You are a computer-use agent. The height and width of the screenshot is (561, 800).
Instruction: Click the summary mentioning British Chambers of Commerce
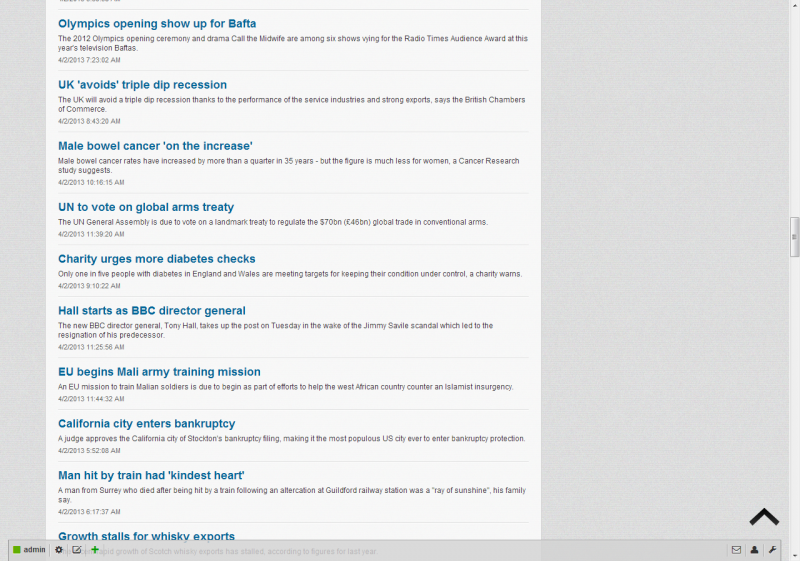[x=291, y=105]
